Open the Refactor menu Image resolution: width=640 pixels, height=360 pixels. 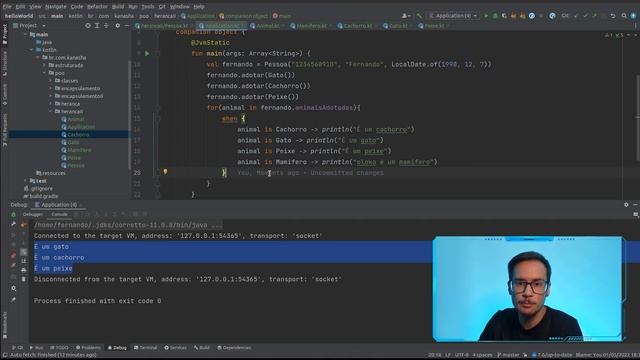coord(97,7)
